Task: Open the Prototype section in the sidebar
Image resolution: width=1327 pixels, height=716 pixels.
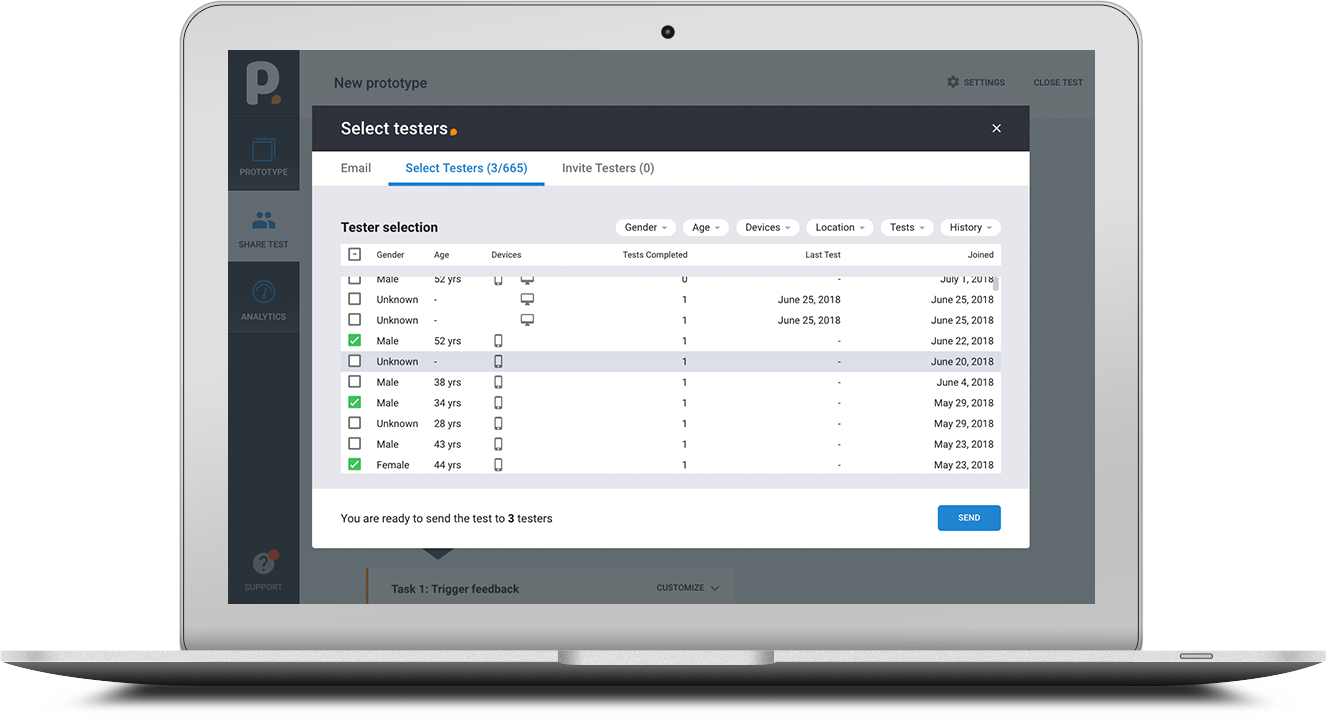Action: click(x=264, y=157)
